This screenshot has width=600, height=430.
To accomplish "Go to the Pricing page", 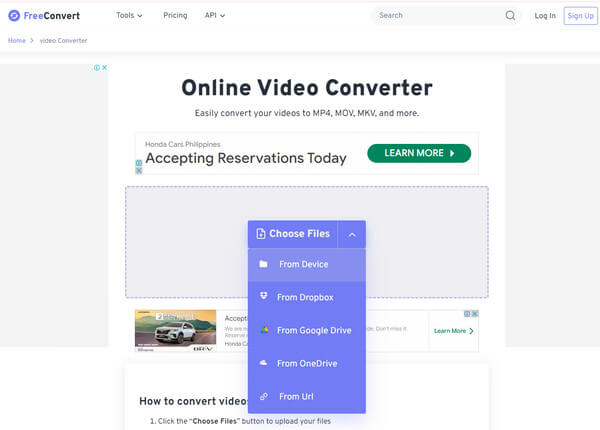I will [x=175, y=15].
